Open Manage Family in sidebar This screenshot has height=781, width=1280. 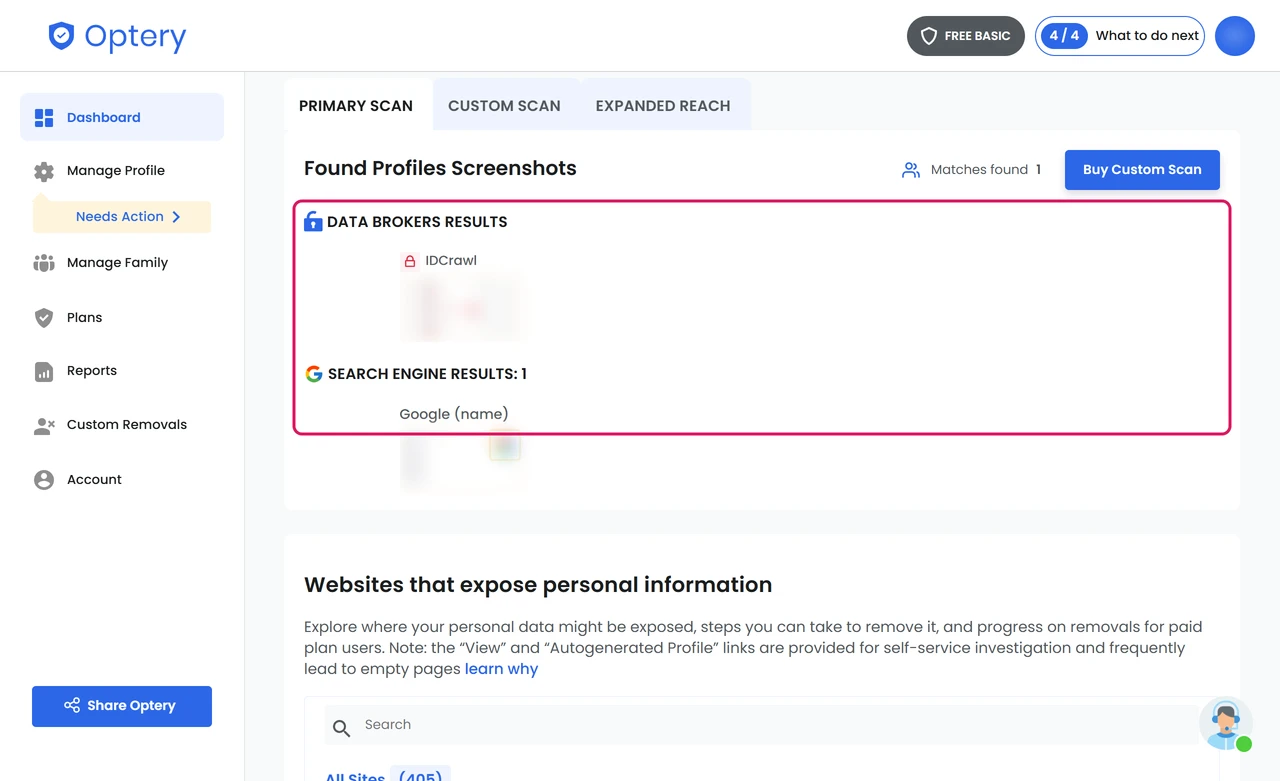click(x=117, y=263)
